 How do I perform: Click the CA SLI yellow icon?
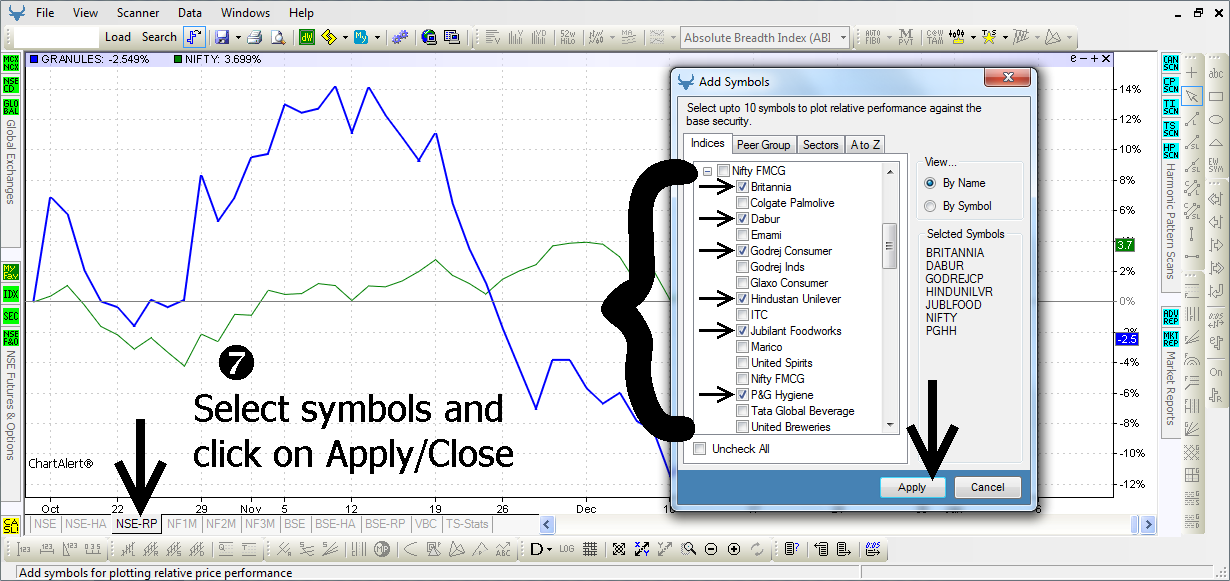point(11,524)
